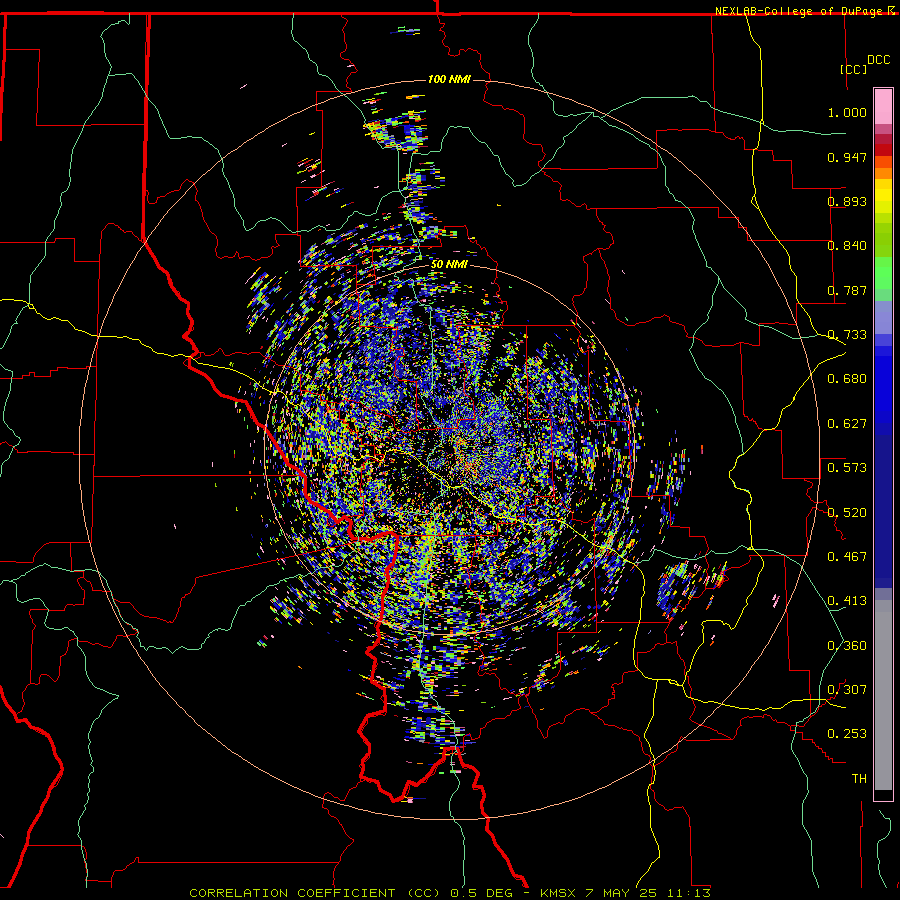Click the 0.253 legend value

(847, 734)
